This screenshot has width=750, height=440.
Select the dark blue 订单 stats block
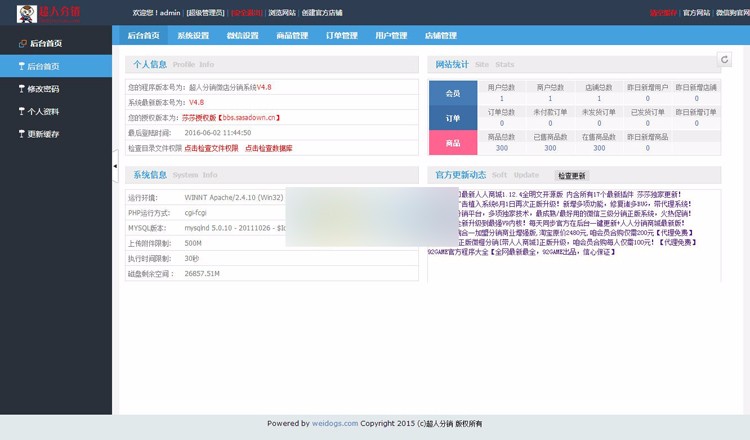[x=453, y=118]
